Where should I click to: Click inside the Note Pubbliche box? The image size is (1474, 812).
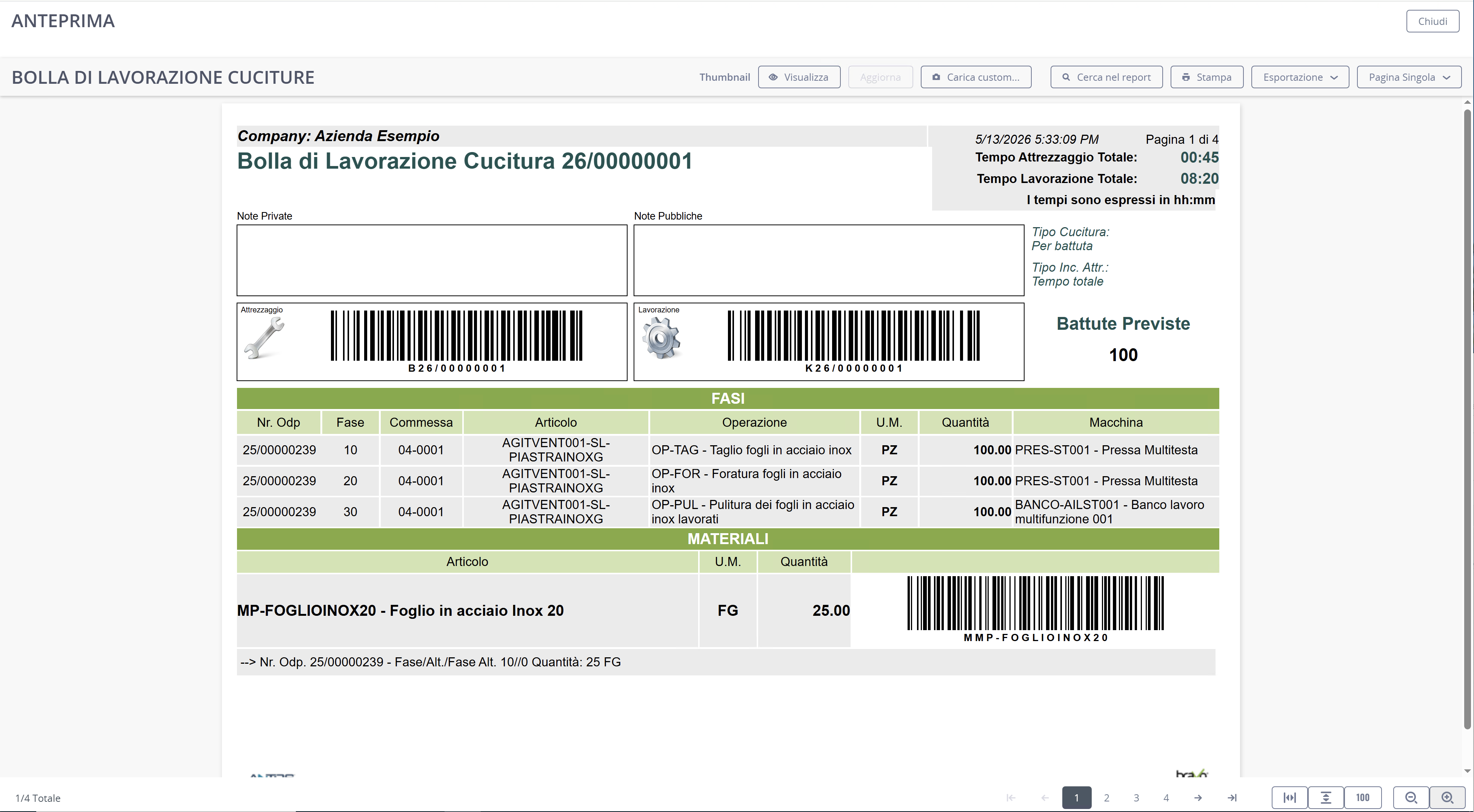(x=829, y=260)
